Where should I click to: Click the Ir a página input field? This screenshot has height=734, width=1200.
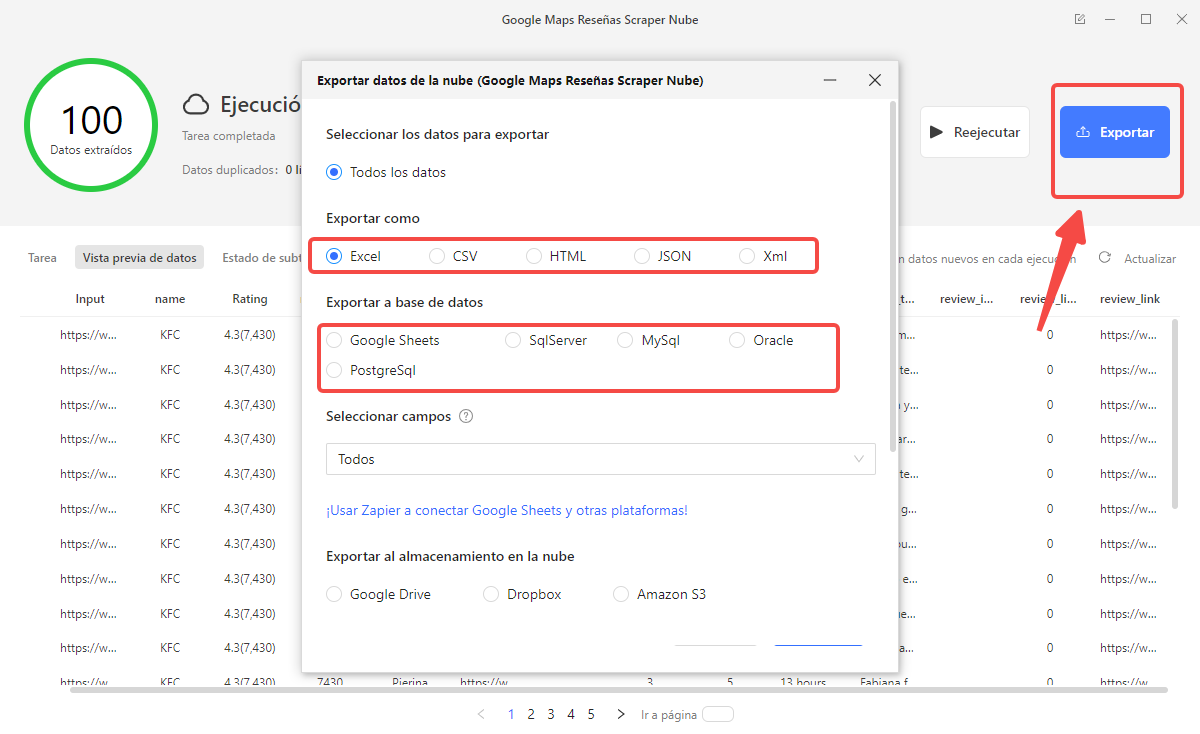pyautogui.click(x=716, y=714)
